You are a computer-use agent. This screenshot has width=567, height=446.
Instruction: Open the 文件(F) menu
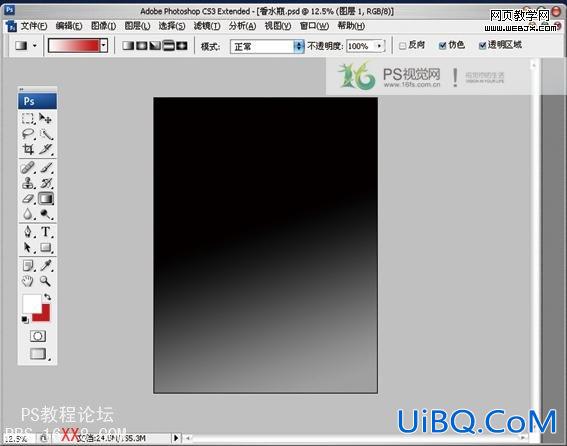click(x=34, y=26)
